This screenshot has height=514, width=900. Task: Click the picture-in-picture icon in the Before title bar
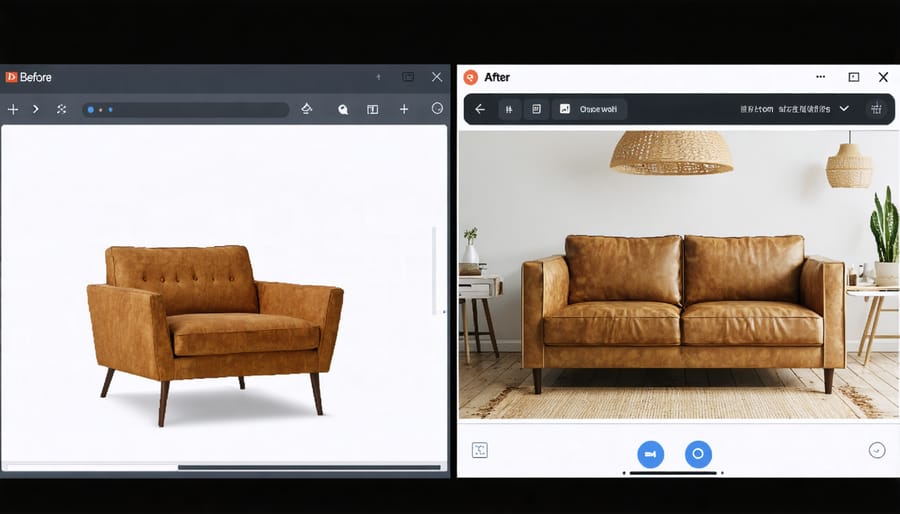[408, 77]
